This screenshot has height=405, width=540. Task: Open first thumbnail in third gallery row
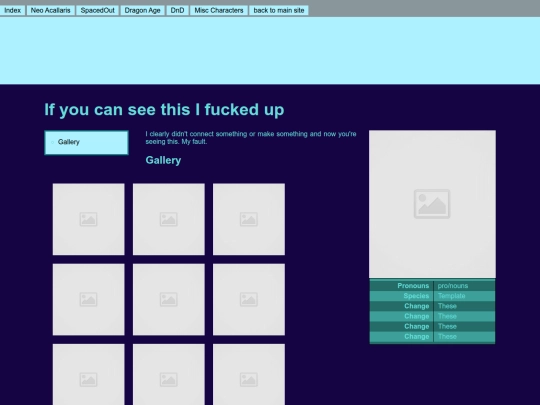tap(89, 374)
